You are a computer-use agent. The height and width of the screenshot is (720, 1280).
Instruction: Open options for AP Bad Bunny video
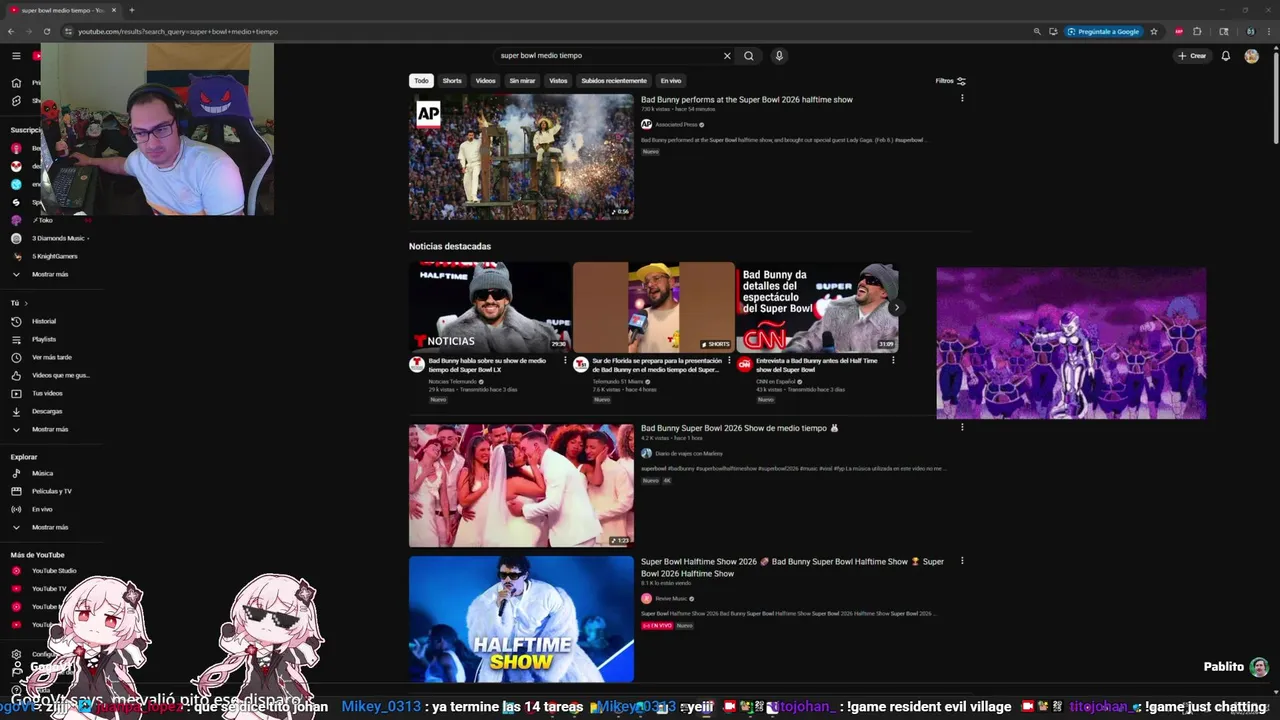pyautogui.click(x=962, y=98)
